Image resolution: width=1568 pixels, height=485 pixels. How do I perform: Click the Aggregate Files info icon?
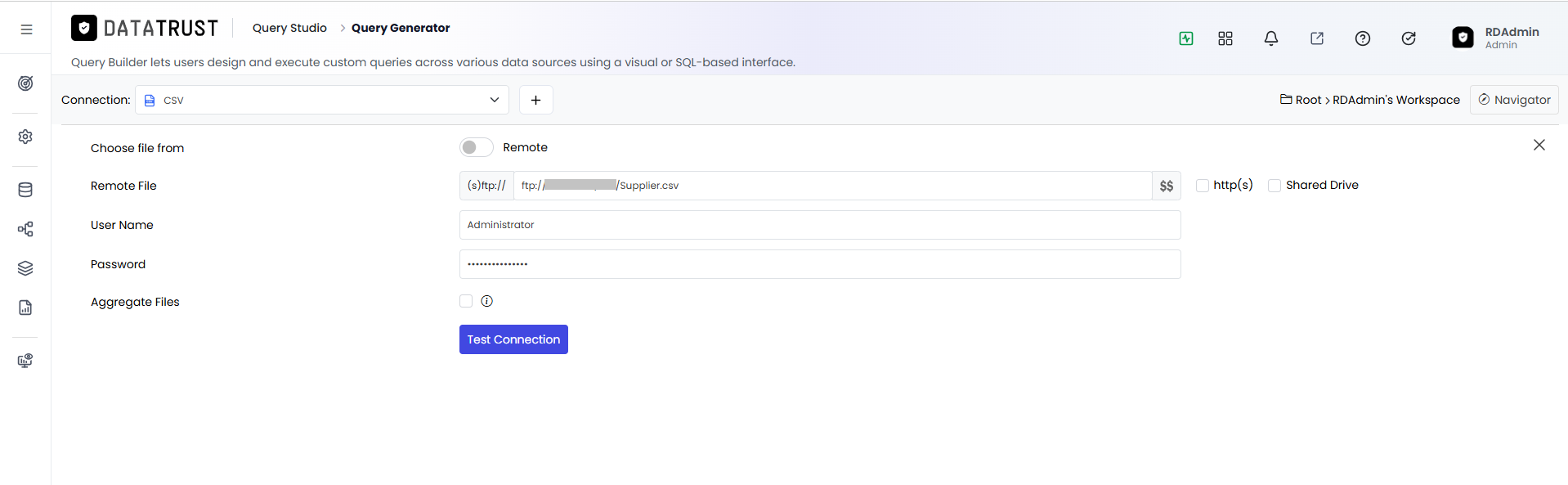(487, 301)
